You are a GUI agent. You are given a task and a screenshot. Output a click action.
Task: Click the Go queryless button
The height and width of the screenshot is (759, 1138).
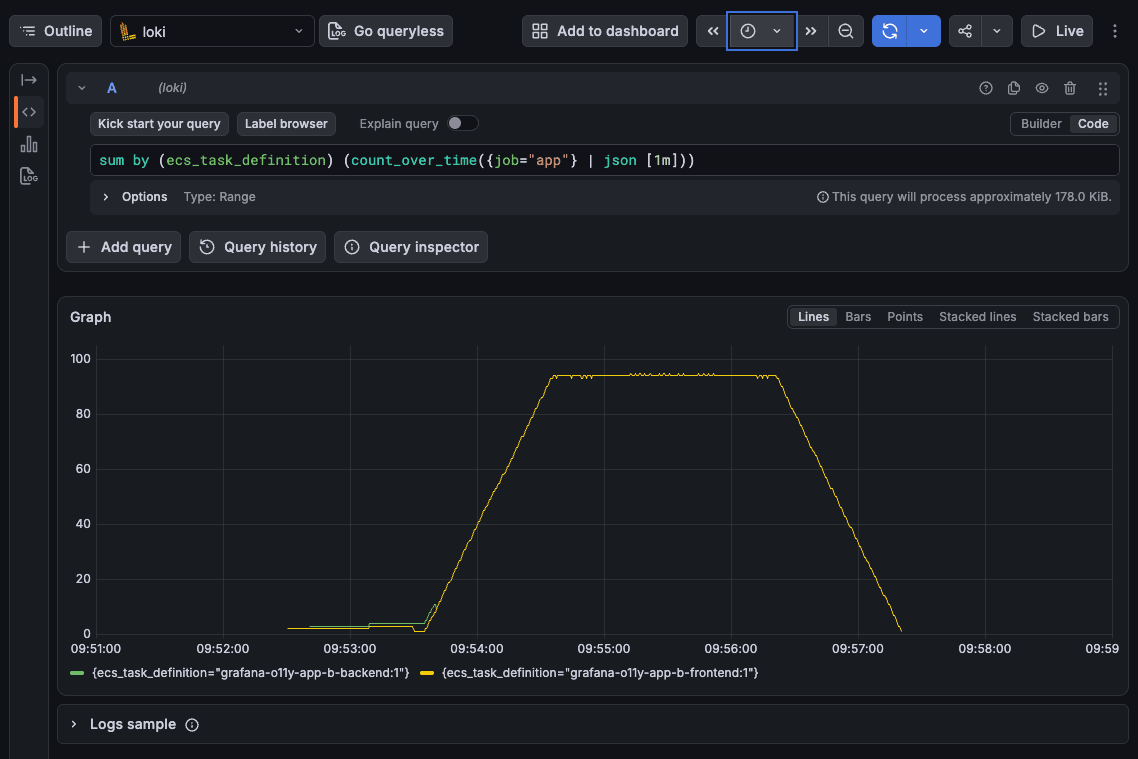point(386,31)
